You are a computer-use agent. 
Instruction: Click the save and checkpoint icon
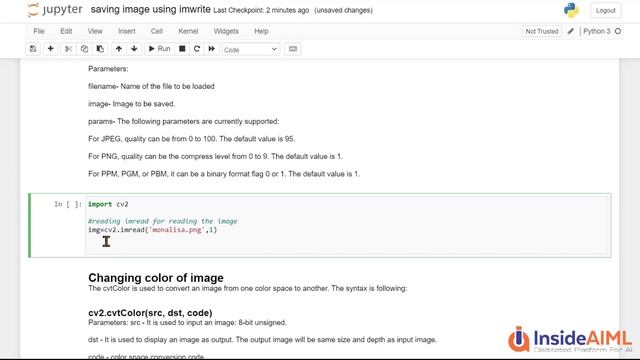coord(33,49)
